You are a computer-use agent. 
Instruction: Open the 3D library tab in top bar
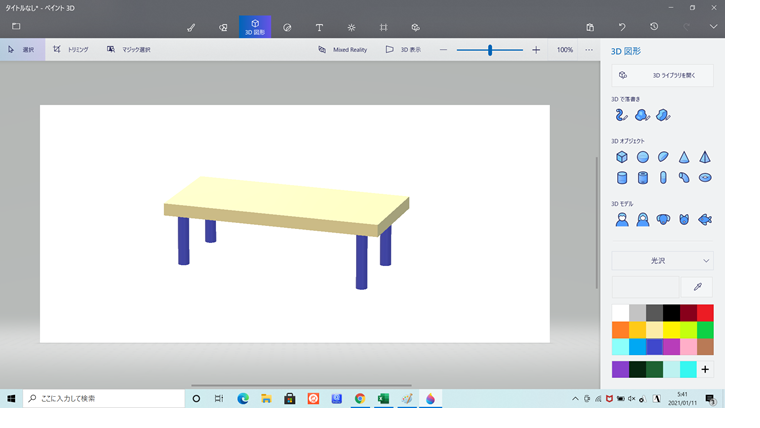(415, 28)
